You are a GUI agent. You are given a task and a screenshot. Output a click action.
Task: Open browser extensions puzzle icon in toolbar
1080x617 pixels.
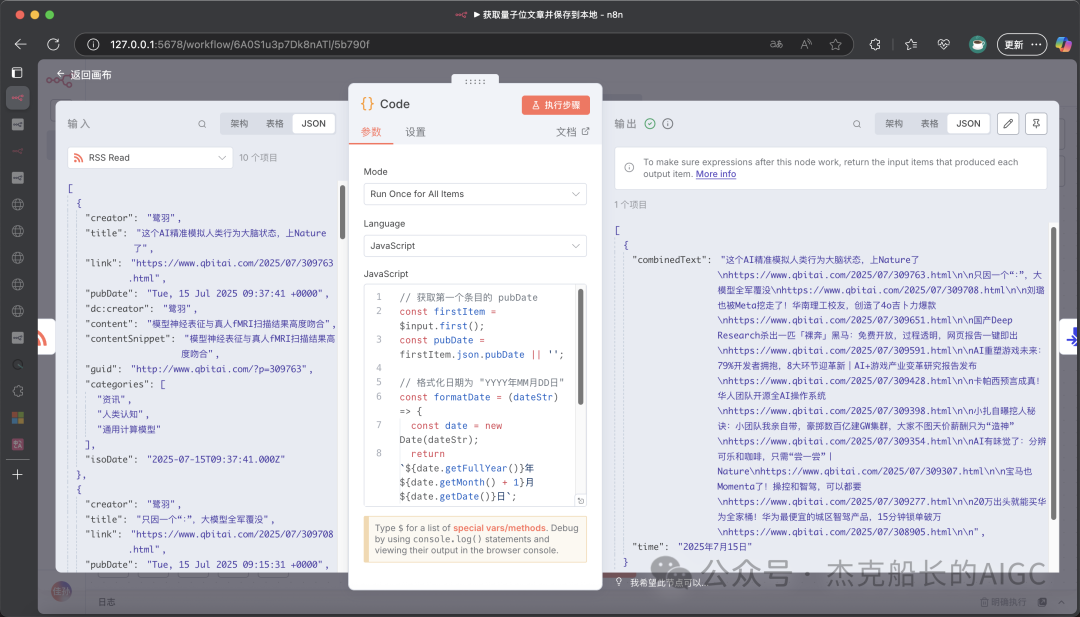[875, 44]
